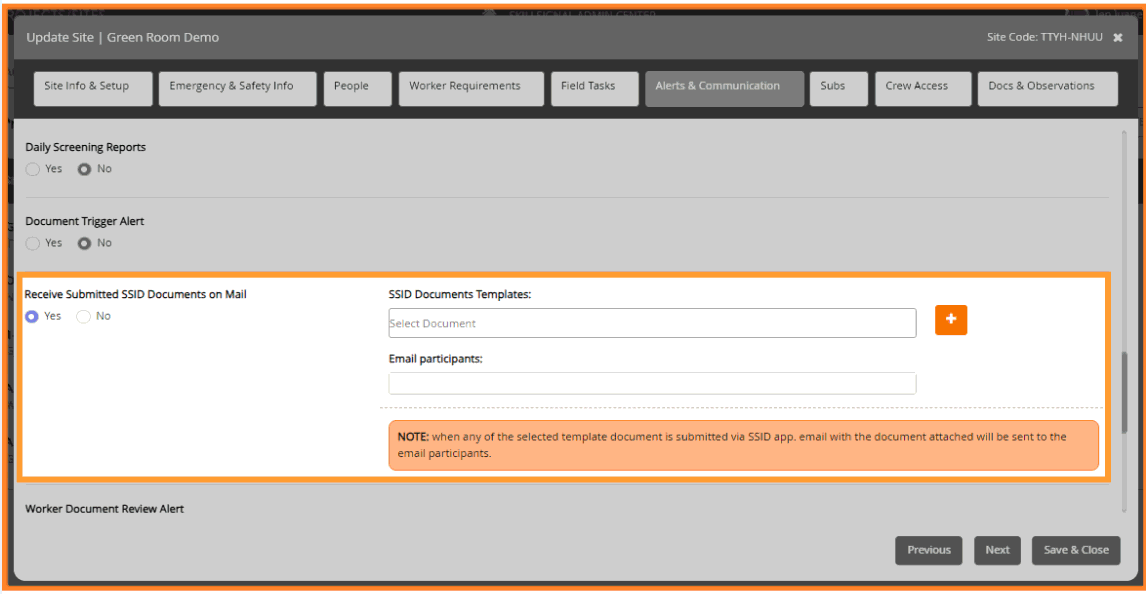Add a new SSID document template
Image resolution: width=1146 pixels, height=594 pixels.
pyautogui.click(x=950, y=320)
